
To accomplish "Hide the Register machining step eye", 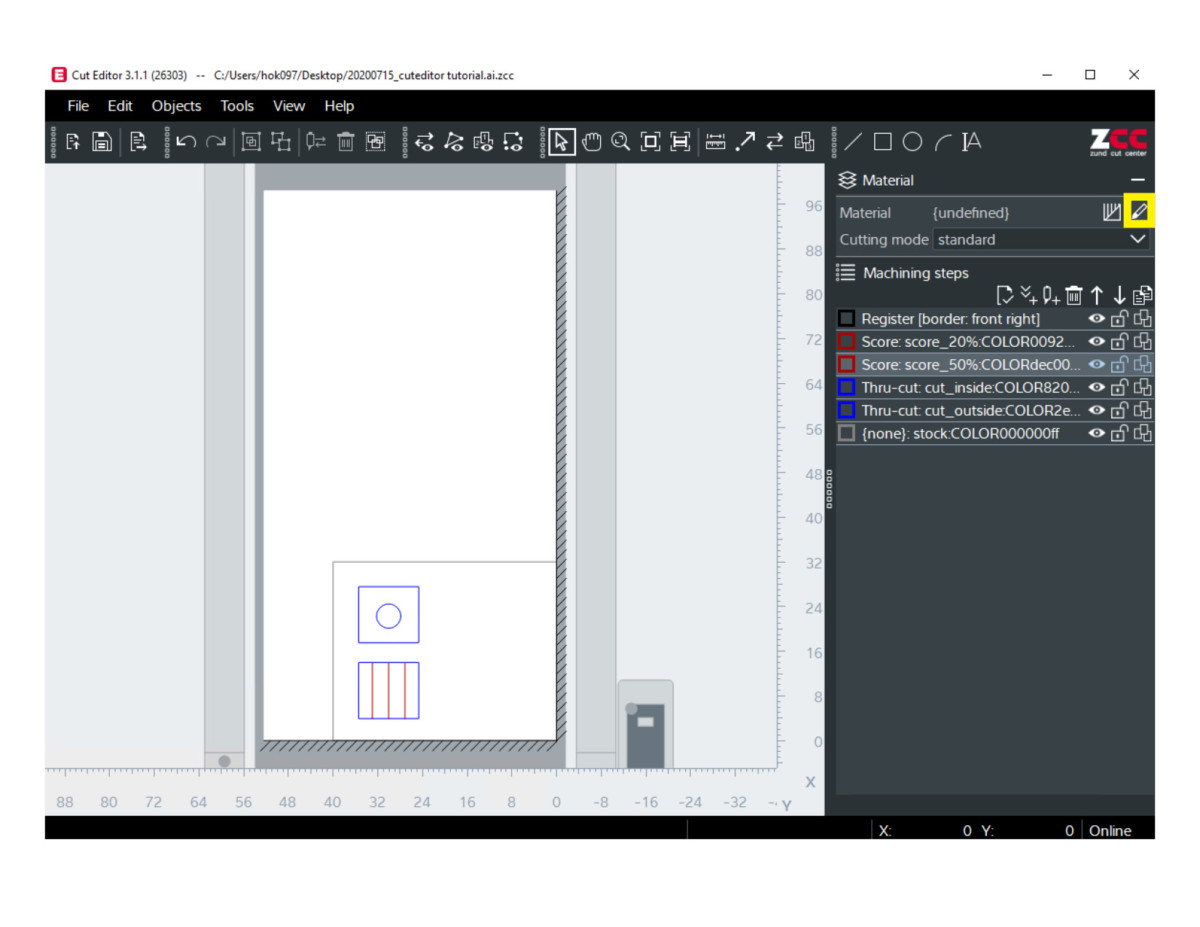I will pyautogui.click(x=1097, y=319).
